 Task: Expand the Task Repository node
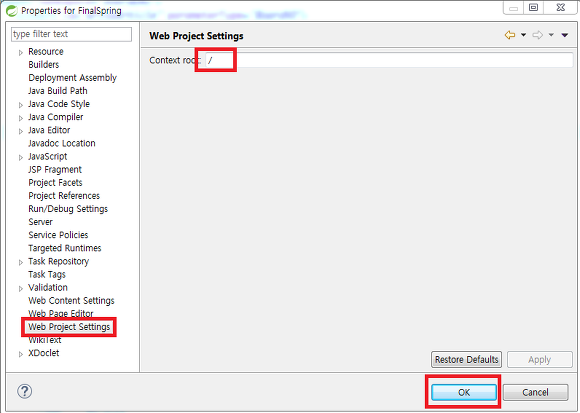coord(21,263)
